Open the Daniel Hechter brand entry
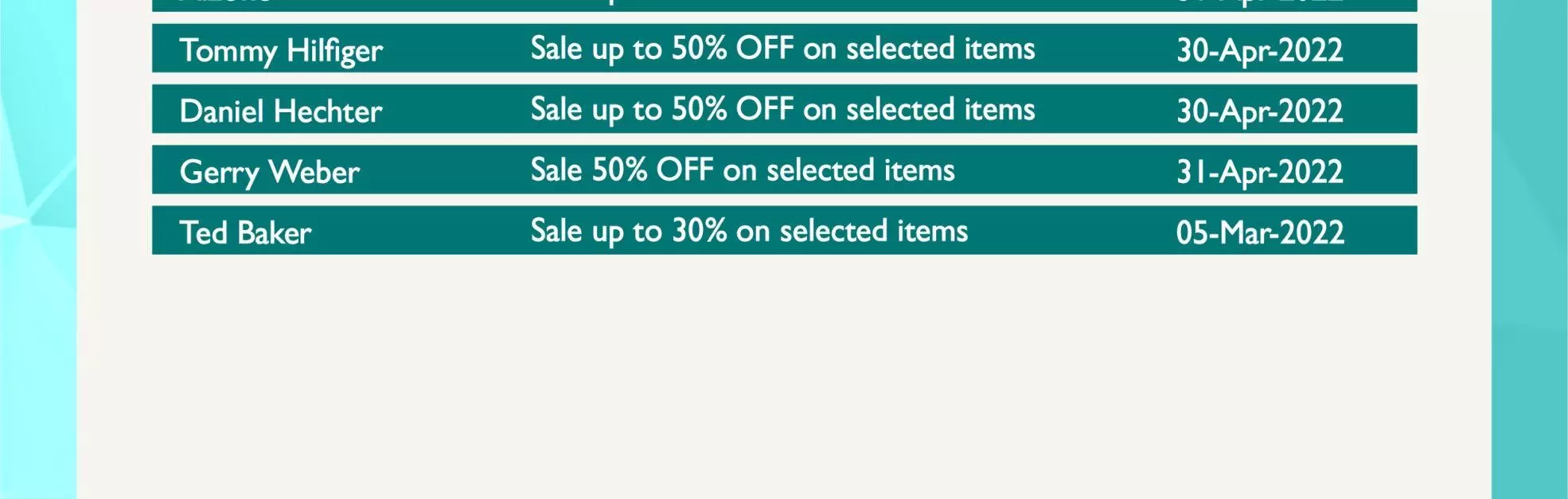 281,111
